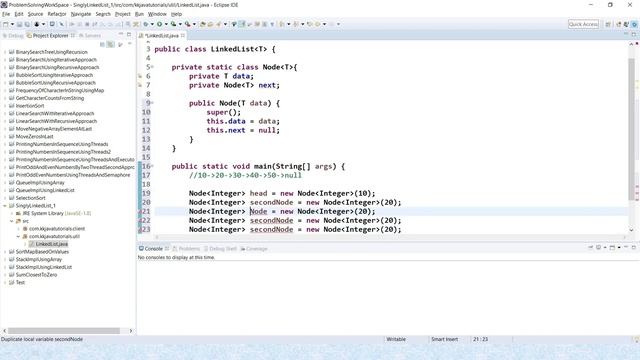Switch to the Debug Shell tab
Viewport: 640px width, 360px height.
pos(220,249)
